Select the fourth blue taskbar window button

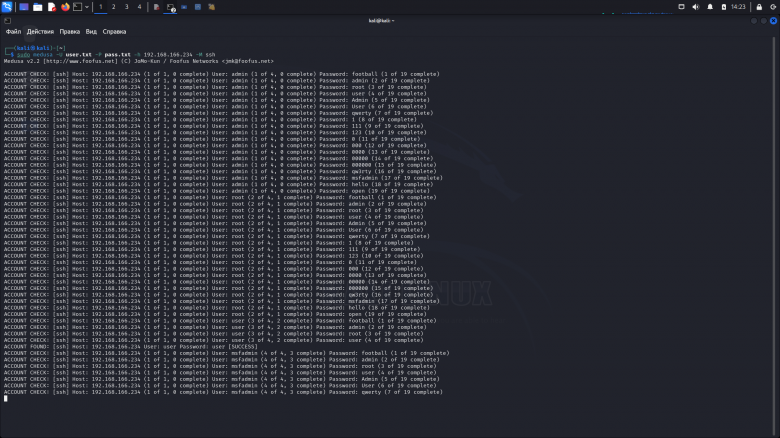197,7
